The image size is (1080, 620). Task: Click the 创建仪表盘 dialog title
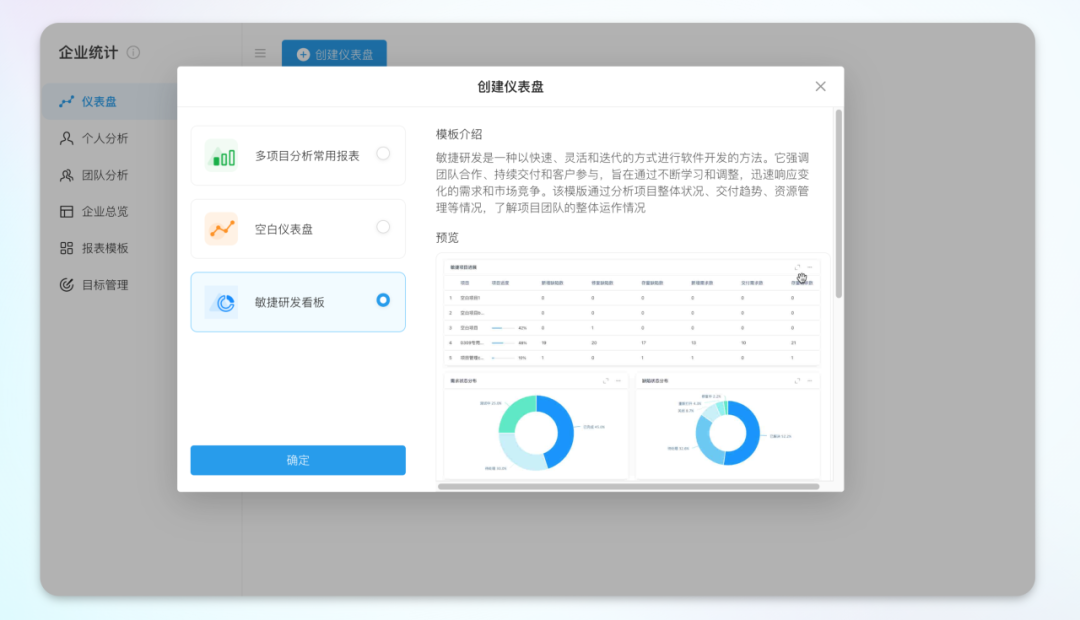click(510, 87)
